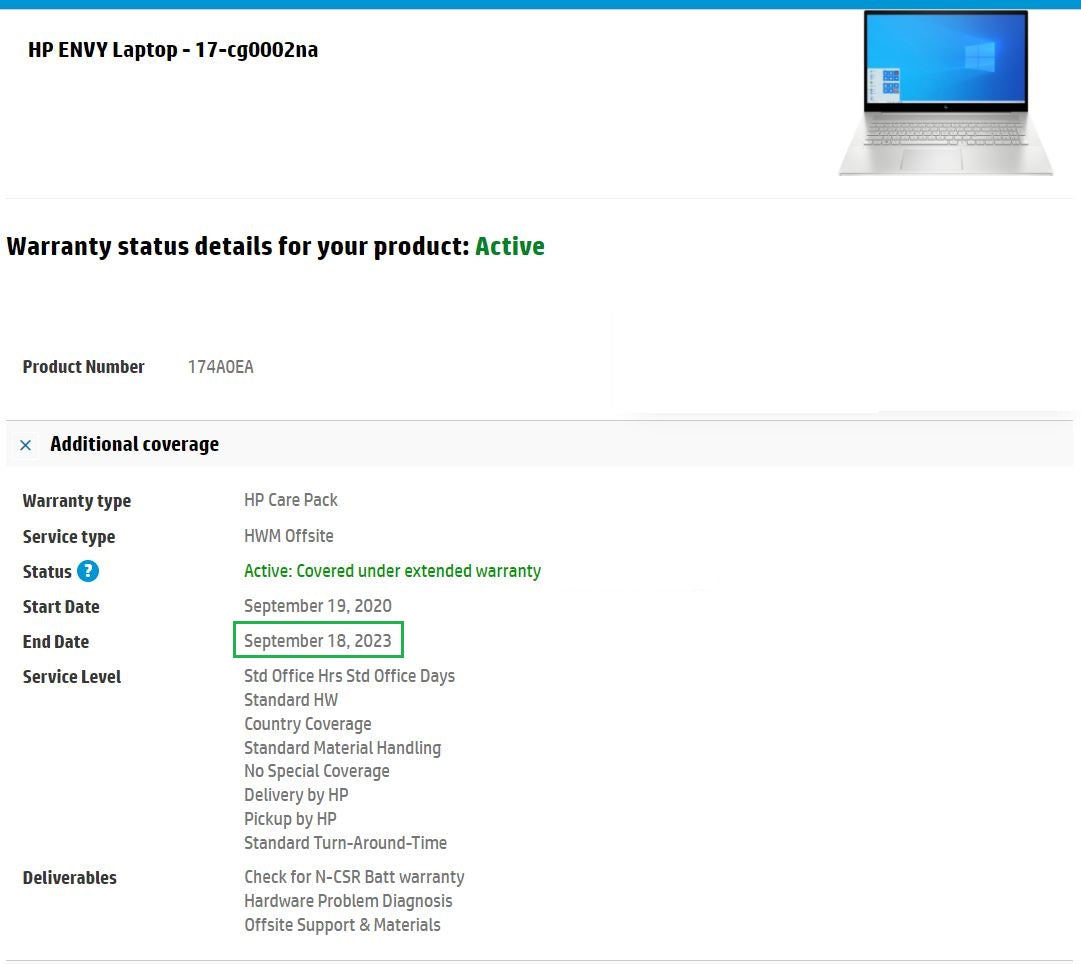Select the HP ENVY Laptop product title

(x=173, y=50)
